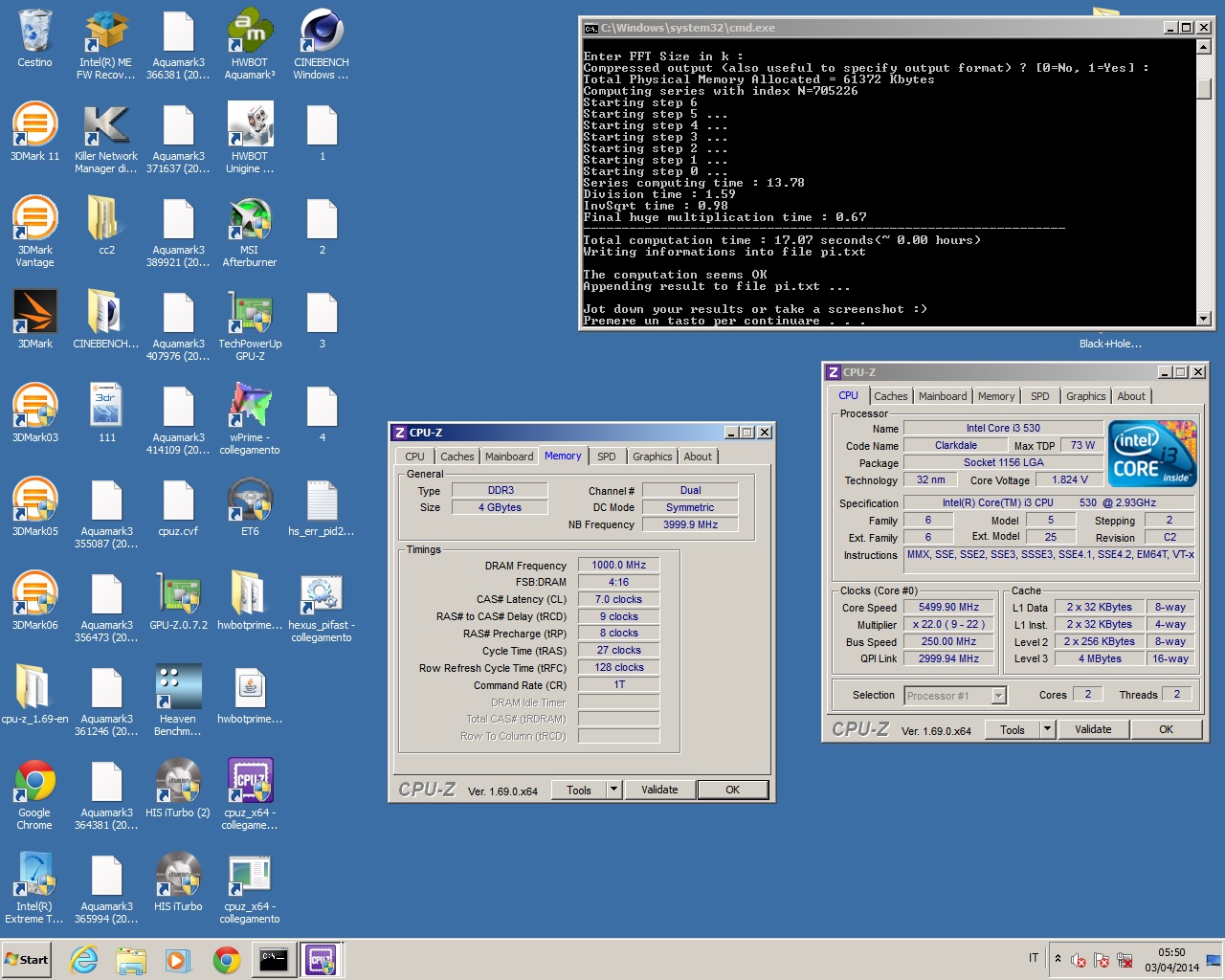
Task: Click the NB Frequency 3999.9 MHz value
Action: tap(691, 524)
